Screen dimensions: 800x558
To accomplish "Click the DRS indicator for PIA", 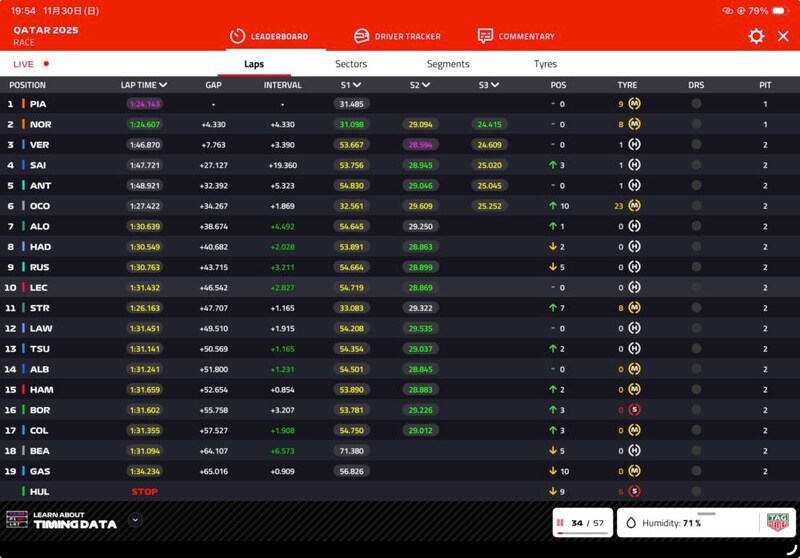I will [696, 104].
